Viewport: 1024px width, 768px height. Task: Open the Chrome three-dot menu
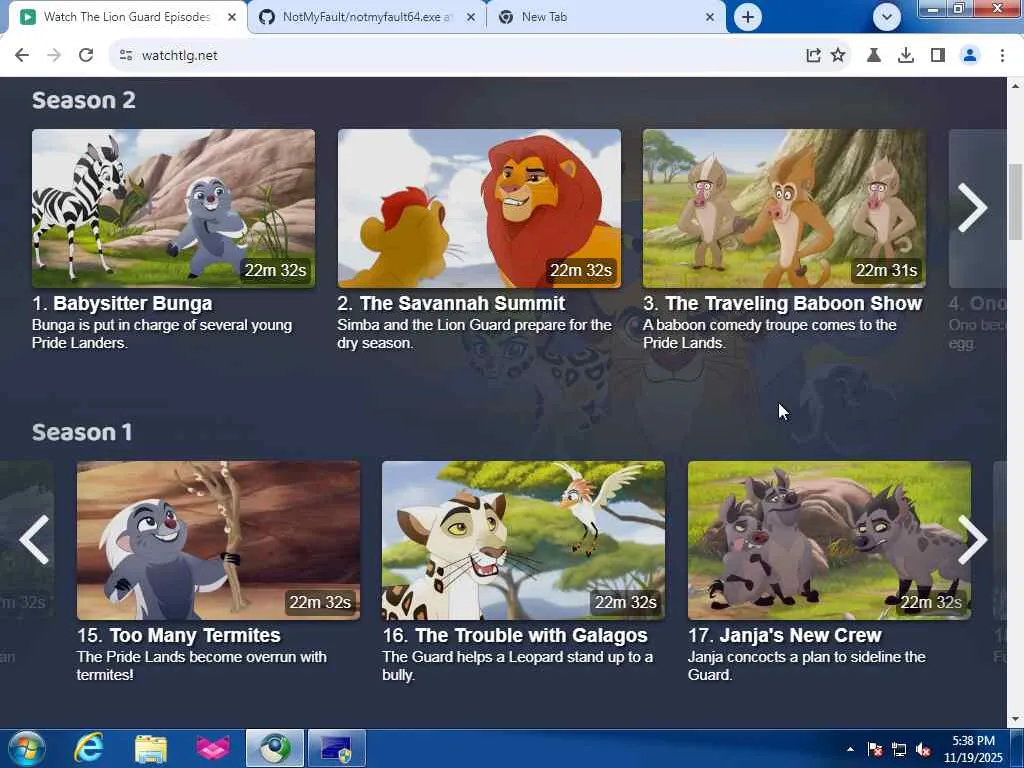click(x=1002, y=56)
